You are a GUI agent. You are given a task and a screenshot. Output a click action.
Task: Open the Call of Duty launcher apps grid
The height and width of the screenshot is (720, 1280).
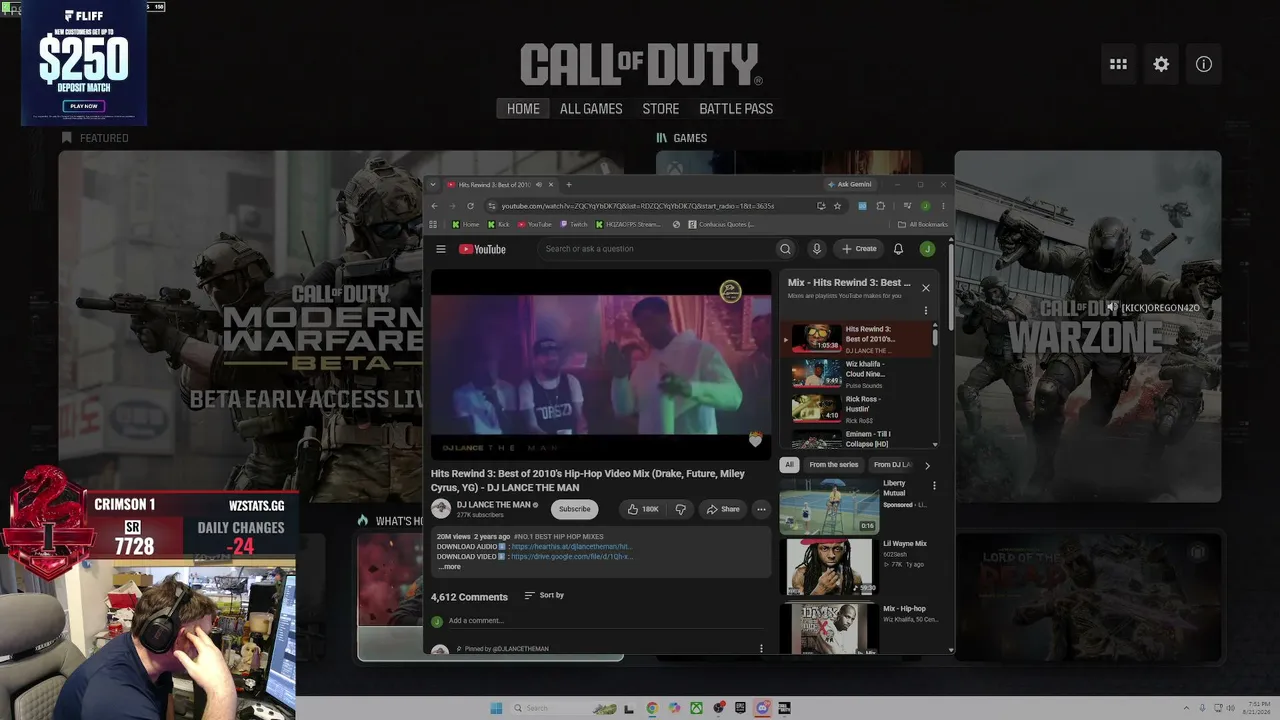point(1118,64)
